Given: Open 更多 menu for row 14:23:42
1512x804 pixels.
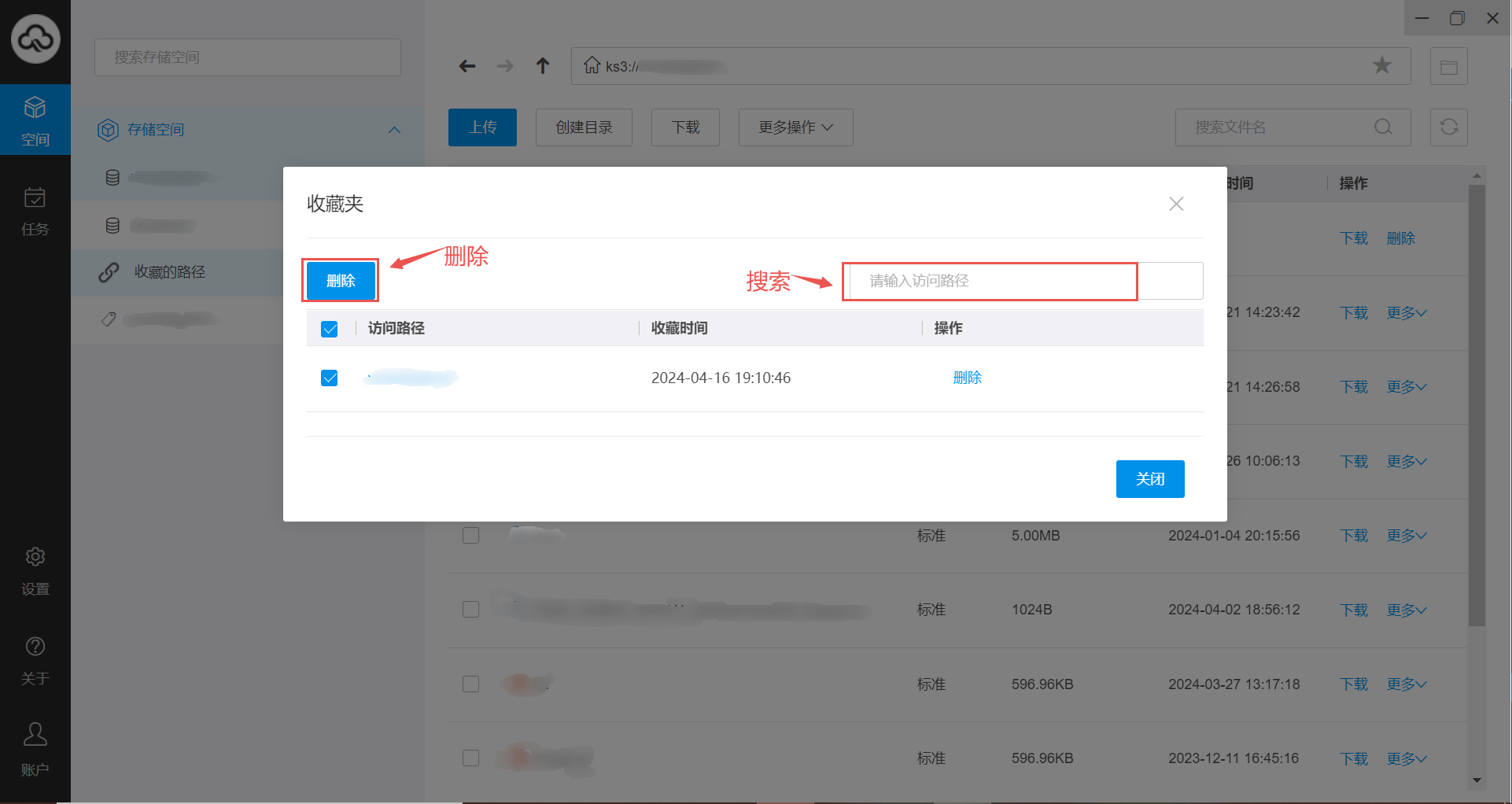Looking at the screenshot, I should pos(1407,313).
